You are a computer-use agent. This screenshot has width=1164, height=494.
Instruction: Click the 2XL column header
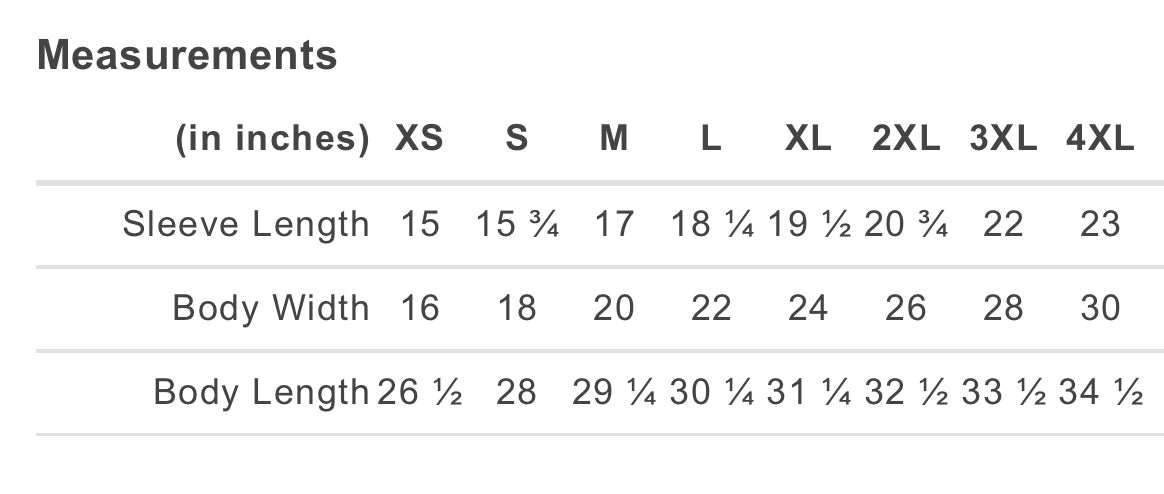906,139
